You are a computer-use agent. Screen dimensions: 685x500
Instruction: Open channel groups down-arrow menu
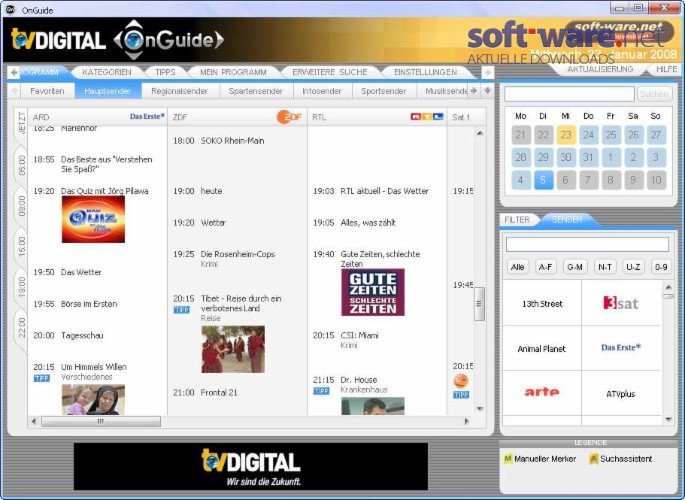coord(488,91)
